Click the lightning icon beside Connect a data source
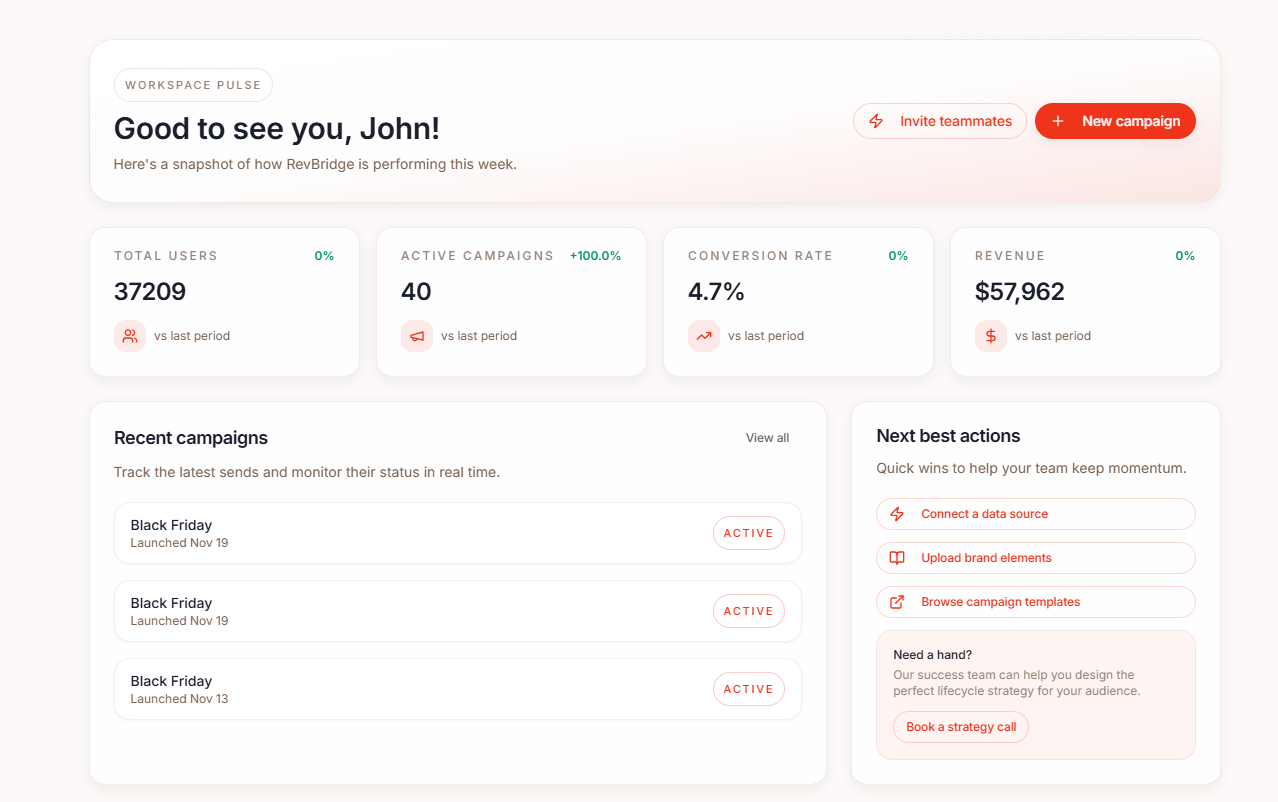The width and height of the screenshot is (1278, 802). [897, 513]
